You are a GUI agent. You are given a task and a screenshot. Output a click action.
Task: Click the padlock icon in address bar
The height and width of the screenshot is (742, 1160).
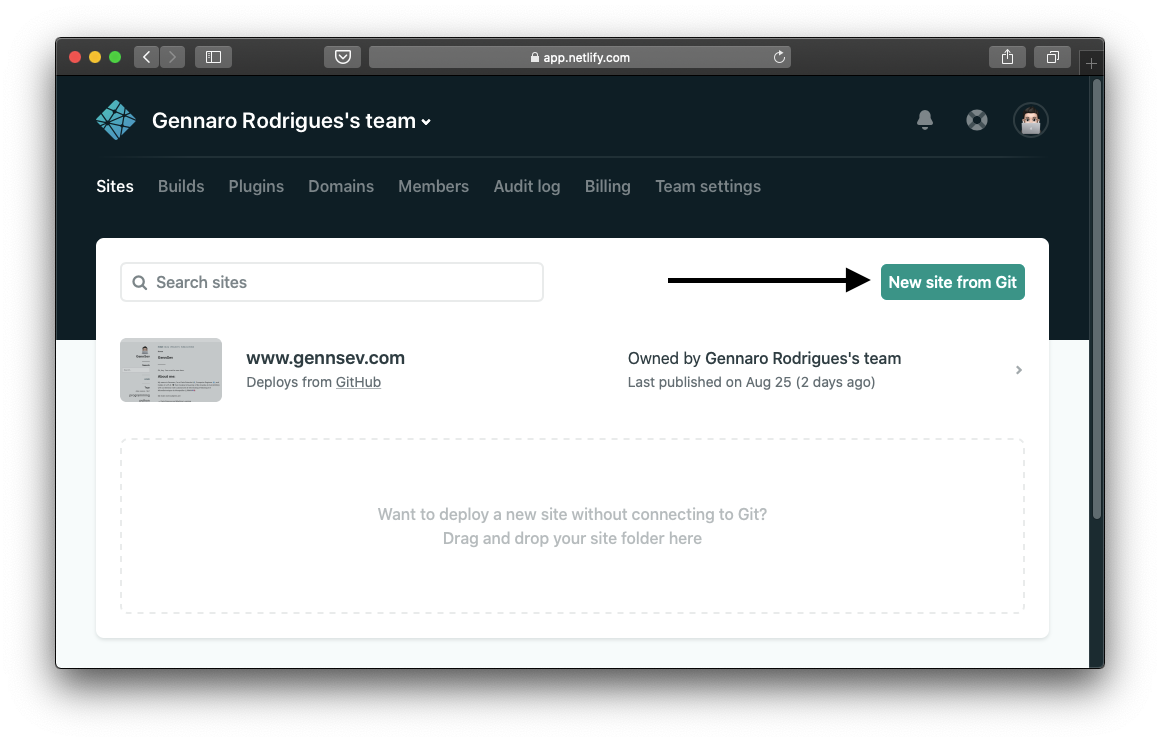pyautogui.click(x=535, y=57)
